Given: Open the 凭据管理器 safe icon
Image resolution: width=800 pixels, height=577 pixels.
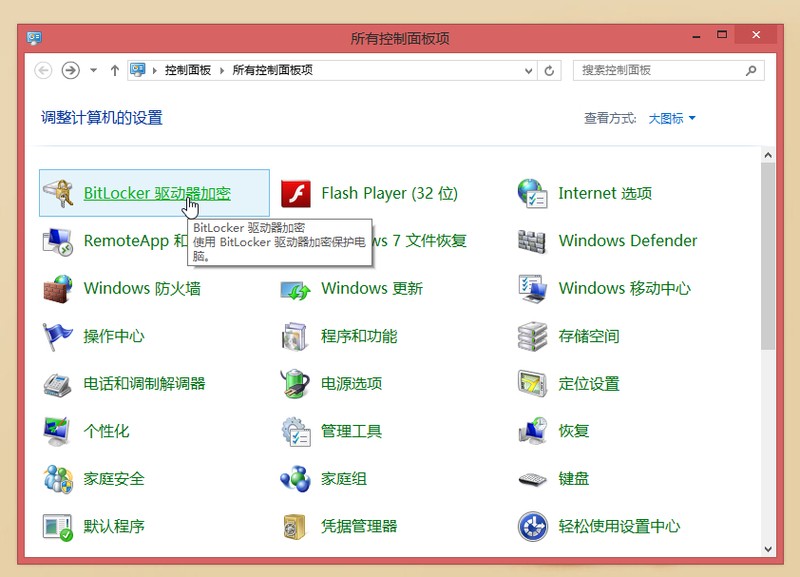Looking at the screenshot, I should tap(294, 526).
